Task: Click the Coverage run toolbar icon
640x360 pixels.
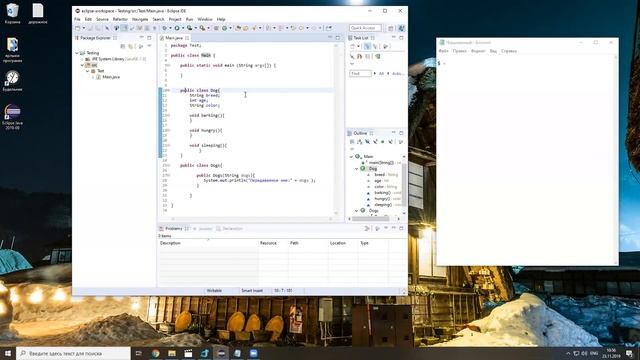Action: pyautogui.click(x=189, y=28)
